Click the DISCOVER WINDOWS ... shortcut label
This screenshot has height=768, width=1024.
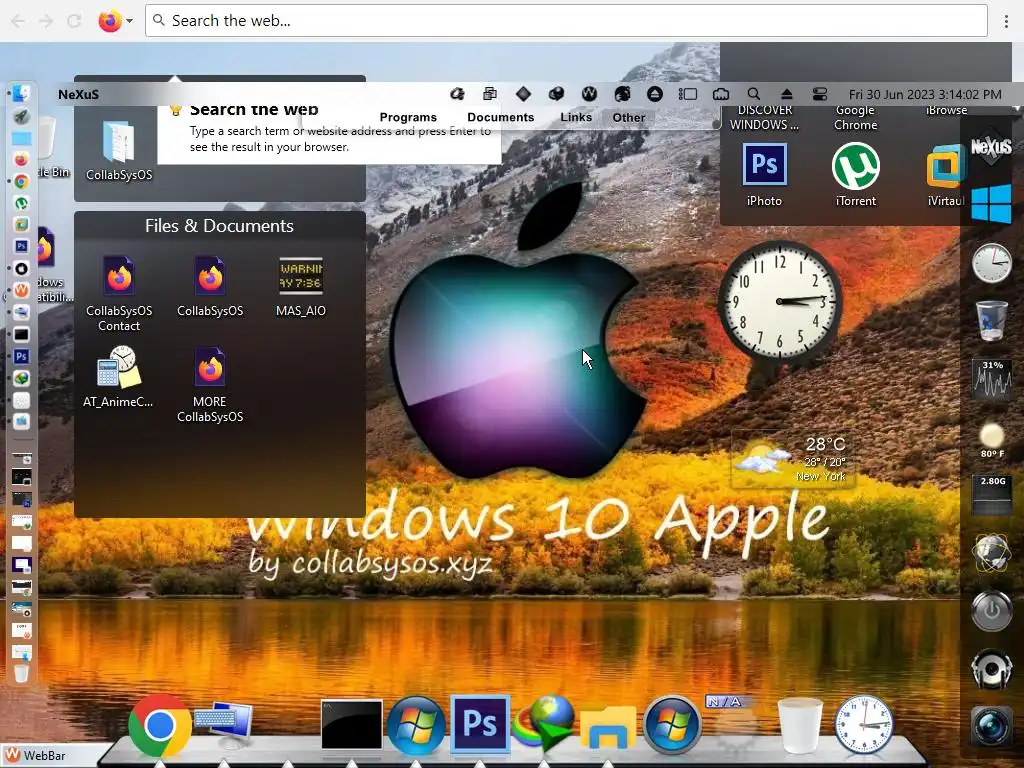[x=764, y=118]
